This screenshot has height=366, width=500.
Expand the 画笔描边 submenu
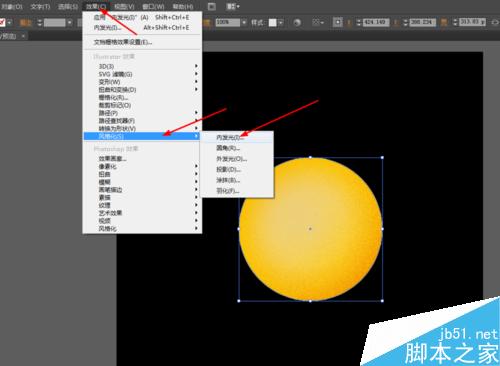click(x=142, y=190)
